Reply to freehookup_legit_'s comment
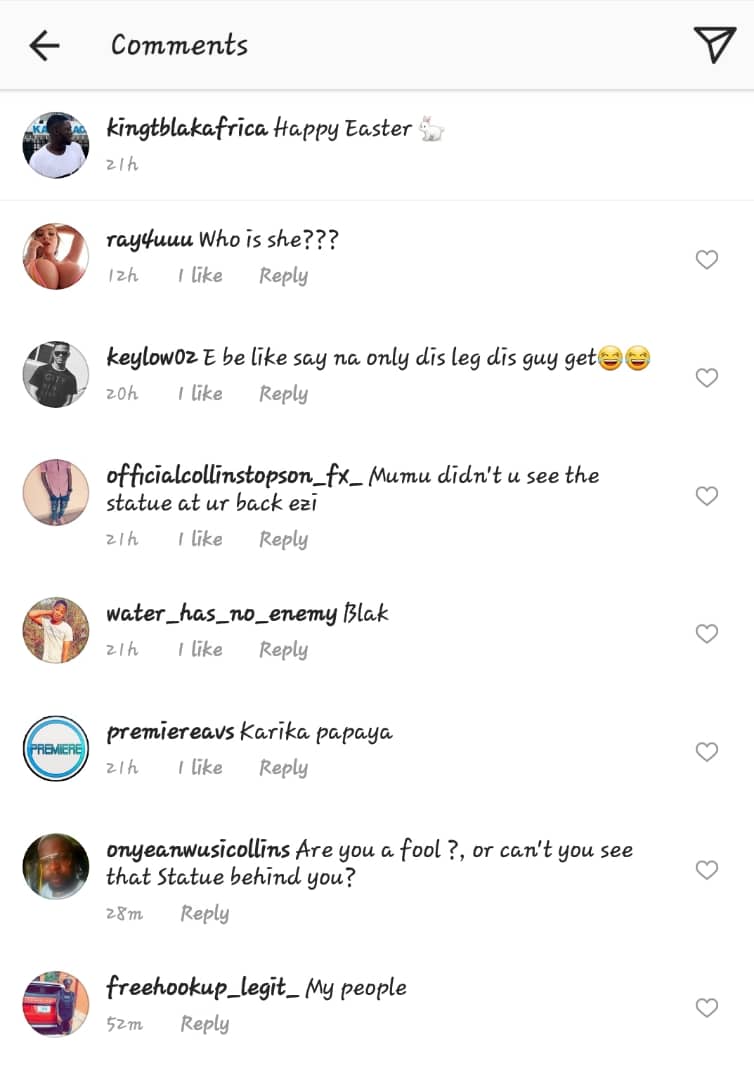Viewport: 754px width, 1080px height. (x=204, y=1024)
